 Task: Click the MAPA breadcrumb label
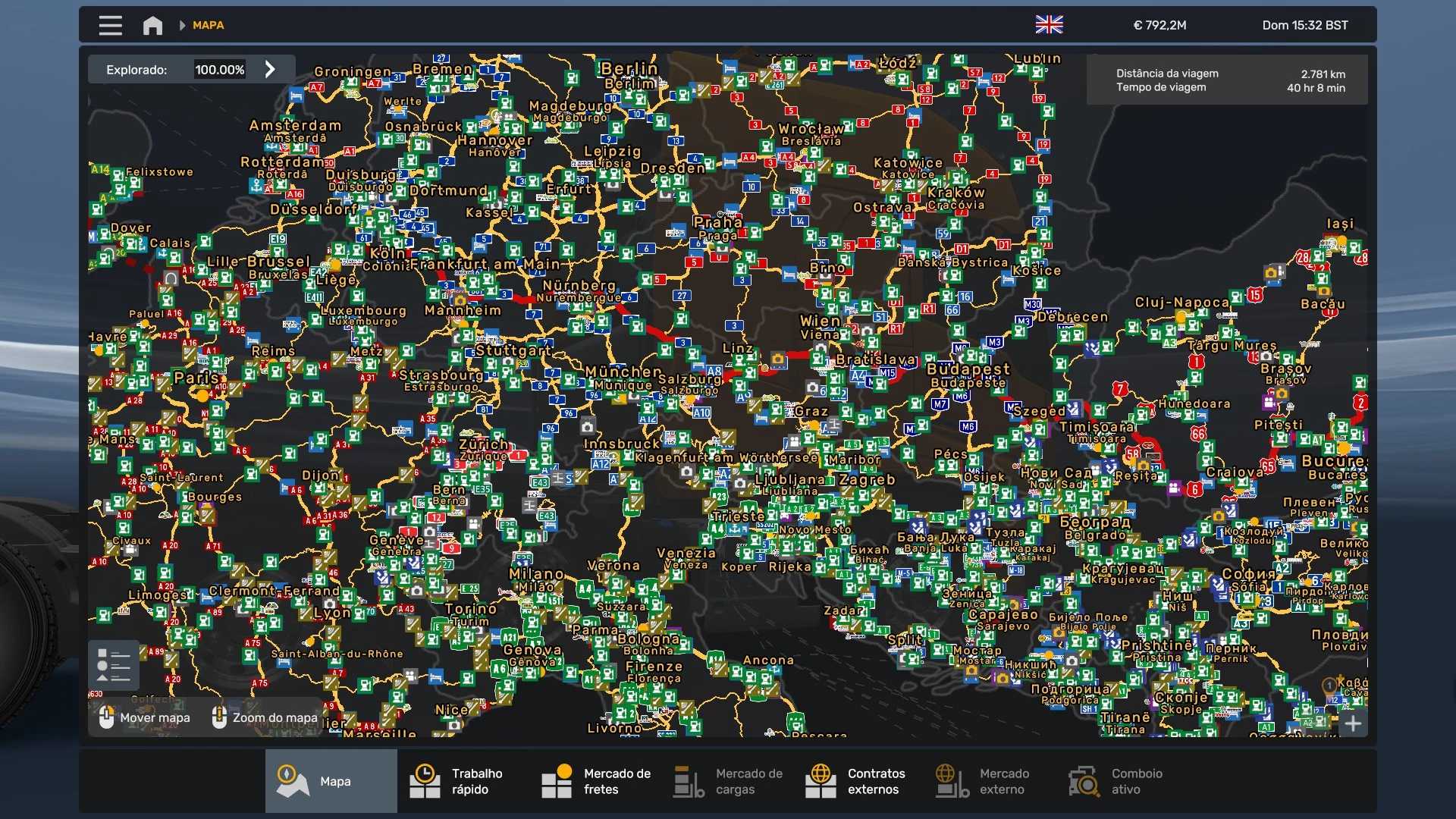[x=208, y=25]
